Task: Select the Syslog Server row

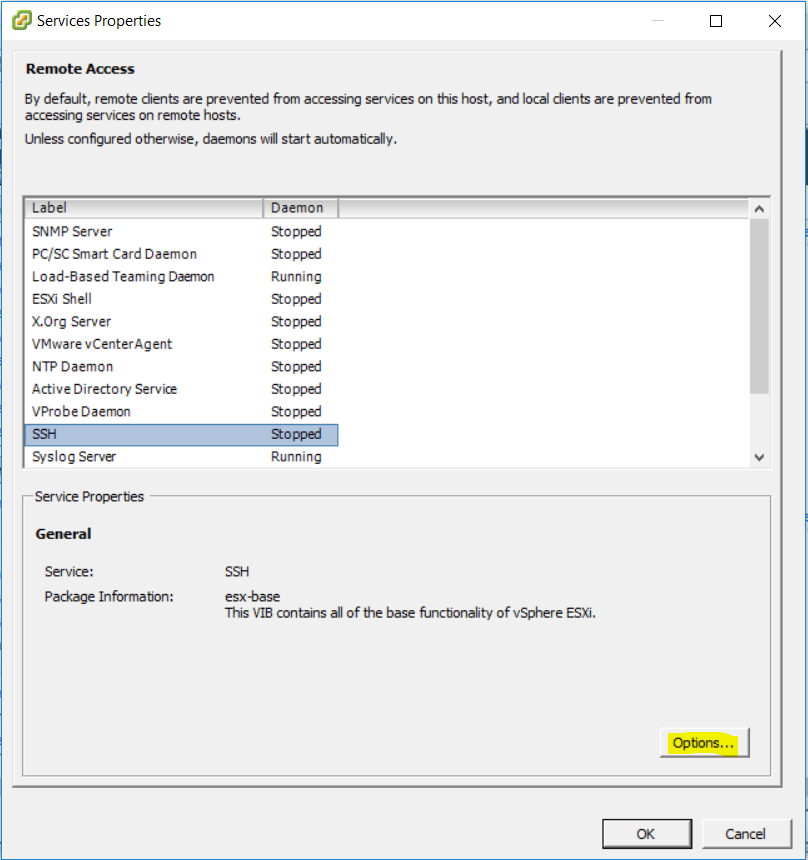Action: [x=181, y=457]
